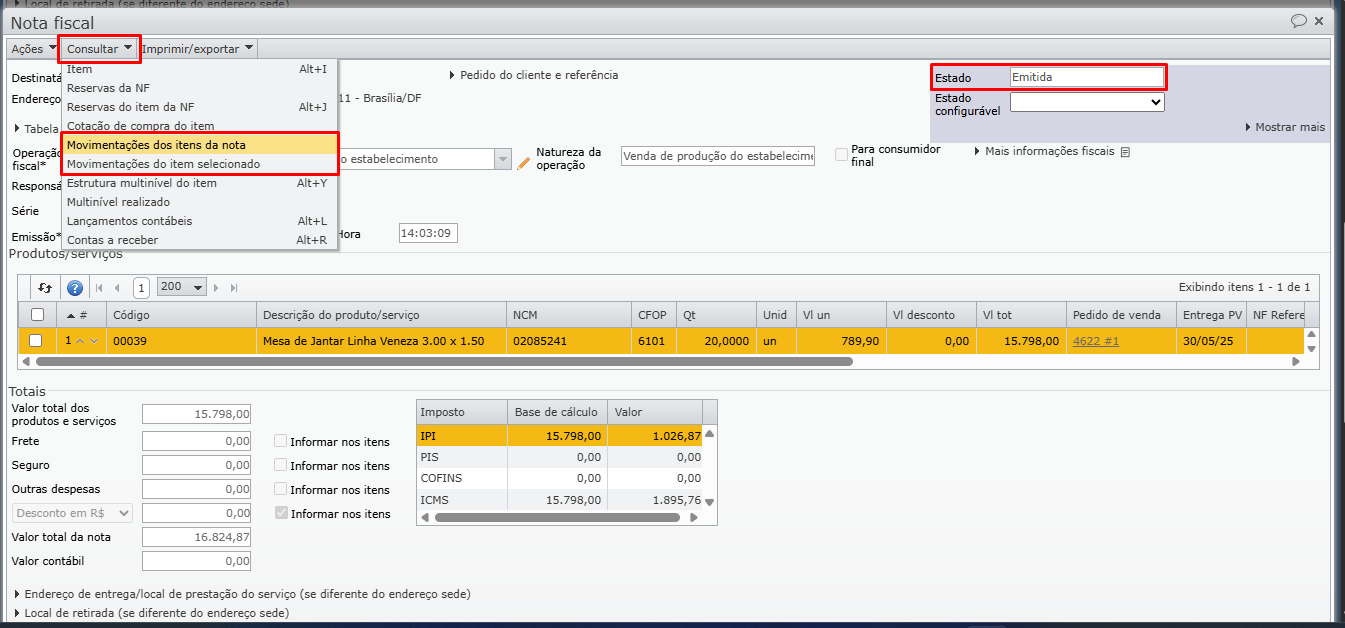Expand the Mostrar mais section

[1285, 128]
